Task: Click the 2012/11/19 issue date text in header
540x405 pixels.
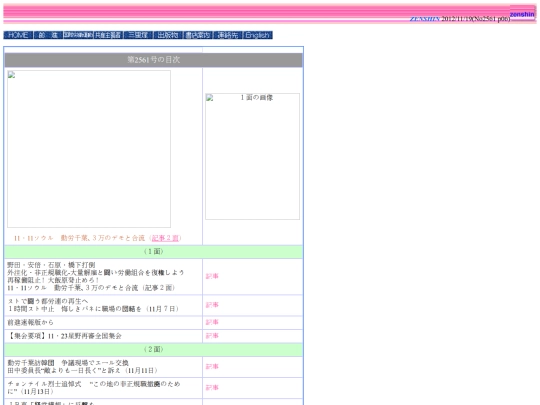Action: click(x=456, y=19)
